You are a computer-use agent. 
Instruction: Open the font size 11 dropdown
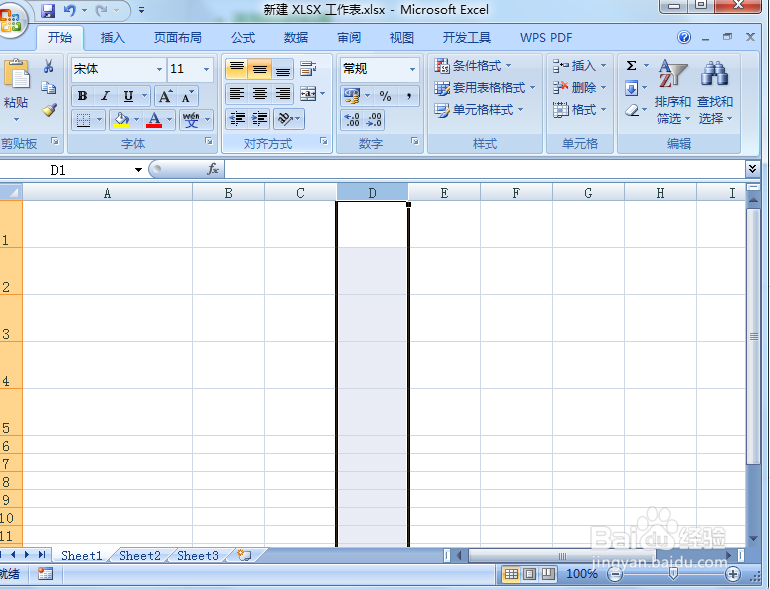(x=207, y=69)
